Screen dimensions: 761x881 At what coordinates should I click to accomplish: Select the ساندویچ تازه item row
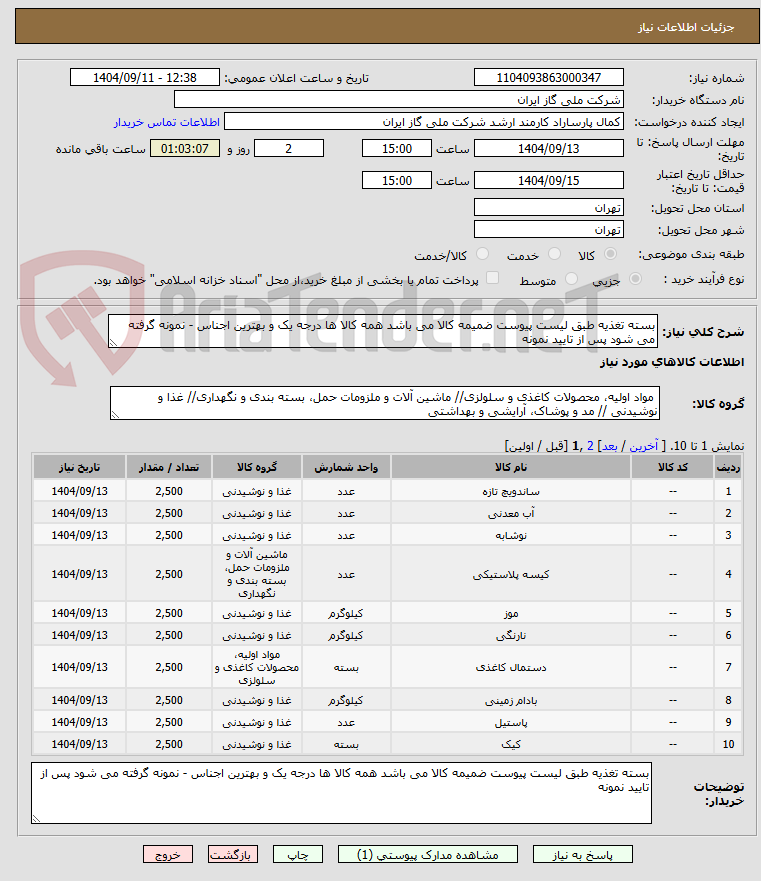[387, 491]
